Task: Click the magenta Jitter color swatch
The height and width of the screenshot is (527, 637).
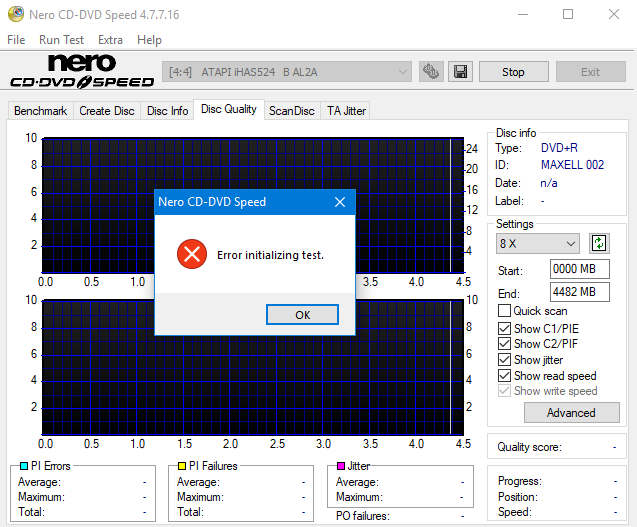Action: (x=341, y=466)
